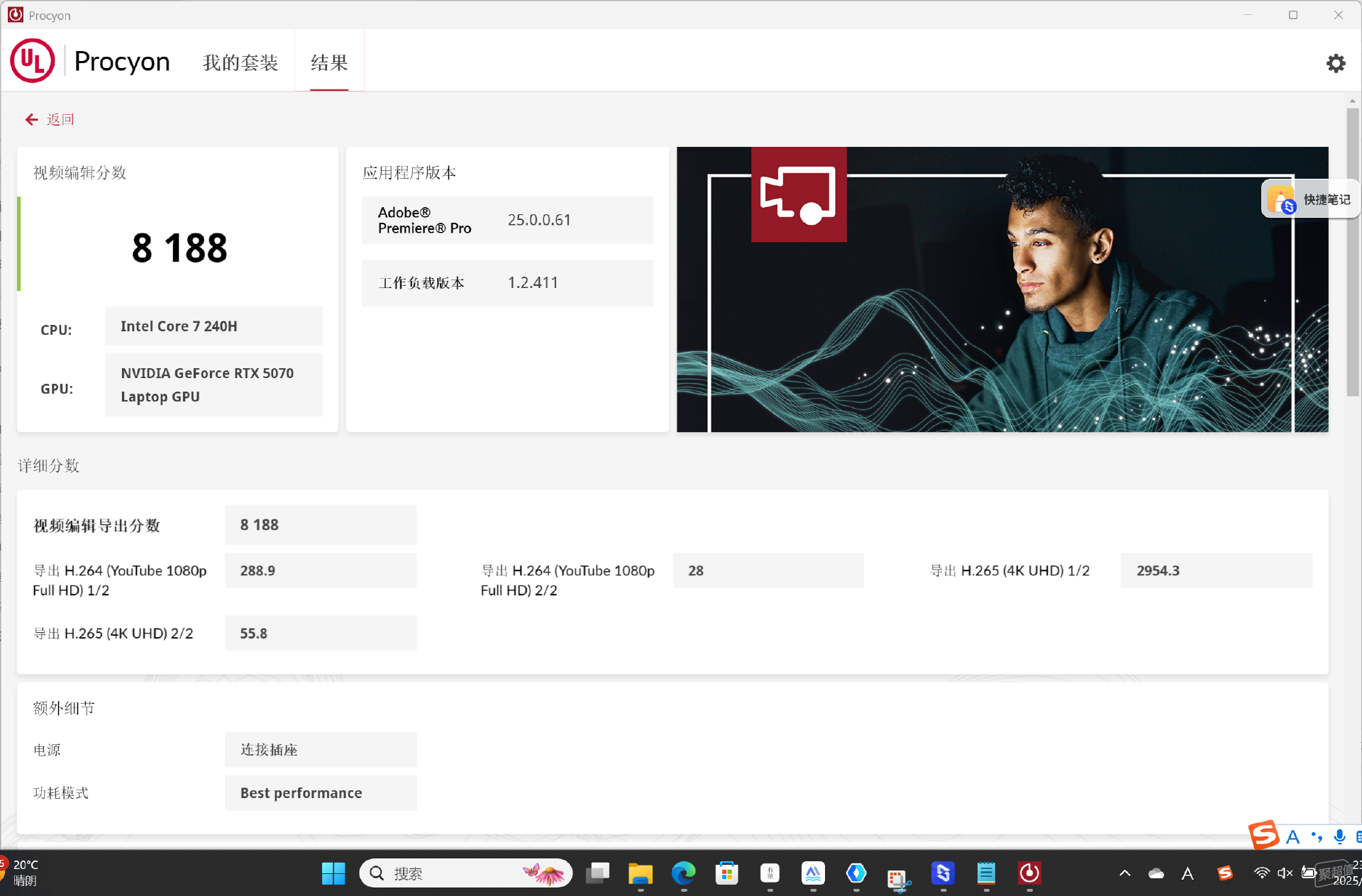
Task: Click power mode value Best performance
Action: (x=321, y=793)
